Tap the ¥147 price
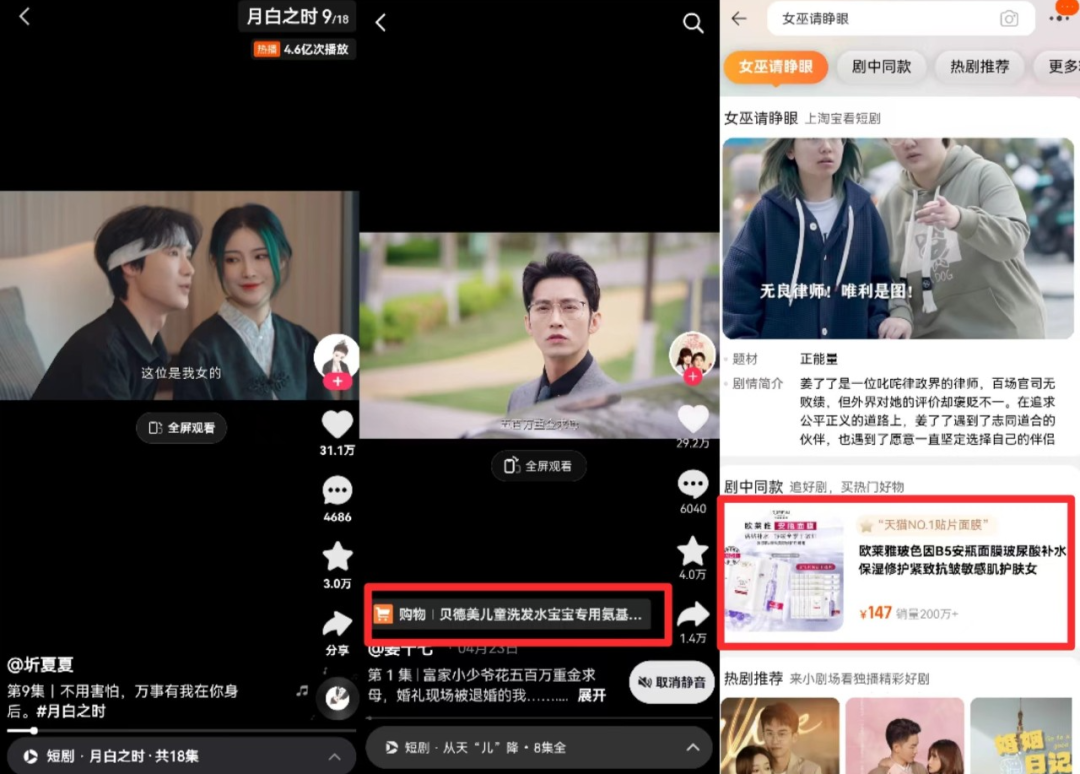Screen dimensions: 1080x774 pyautogui.click(x=875, y=613)
